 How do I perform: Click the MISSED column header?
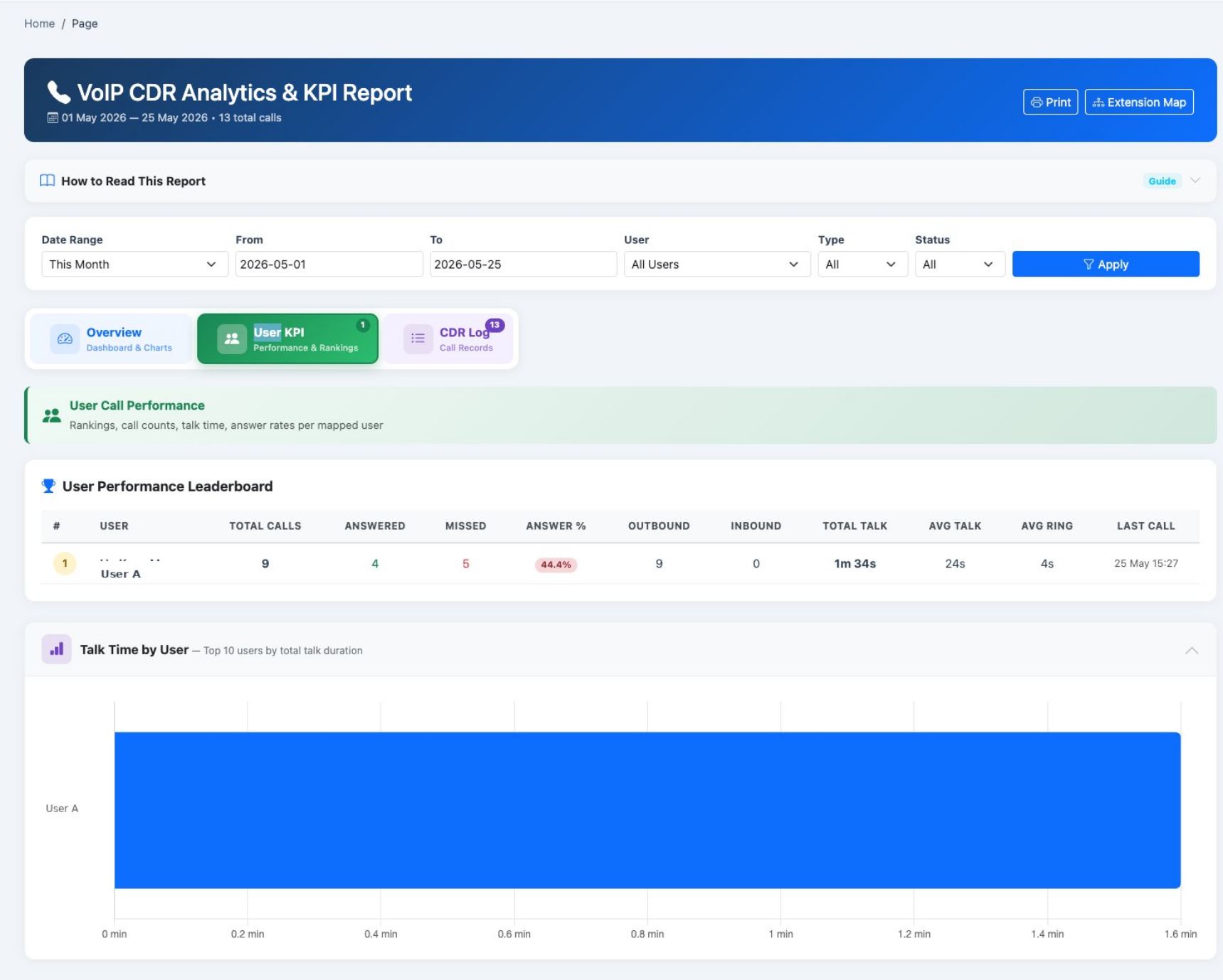[x=466, y=526]
